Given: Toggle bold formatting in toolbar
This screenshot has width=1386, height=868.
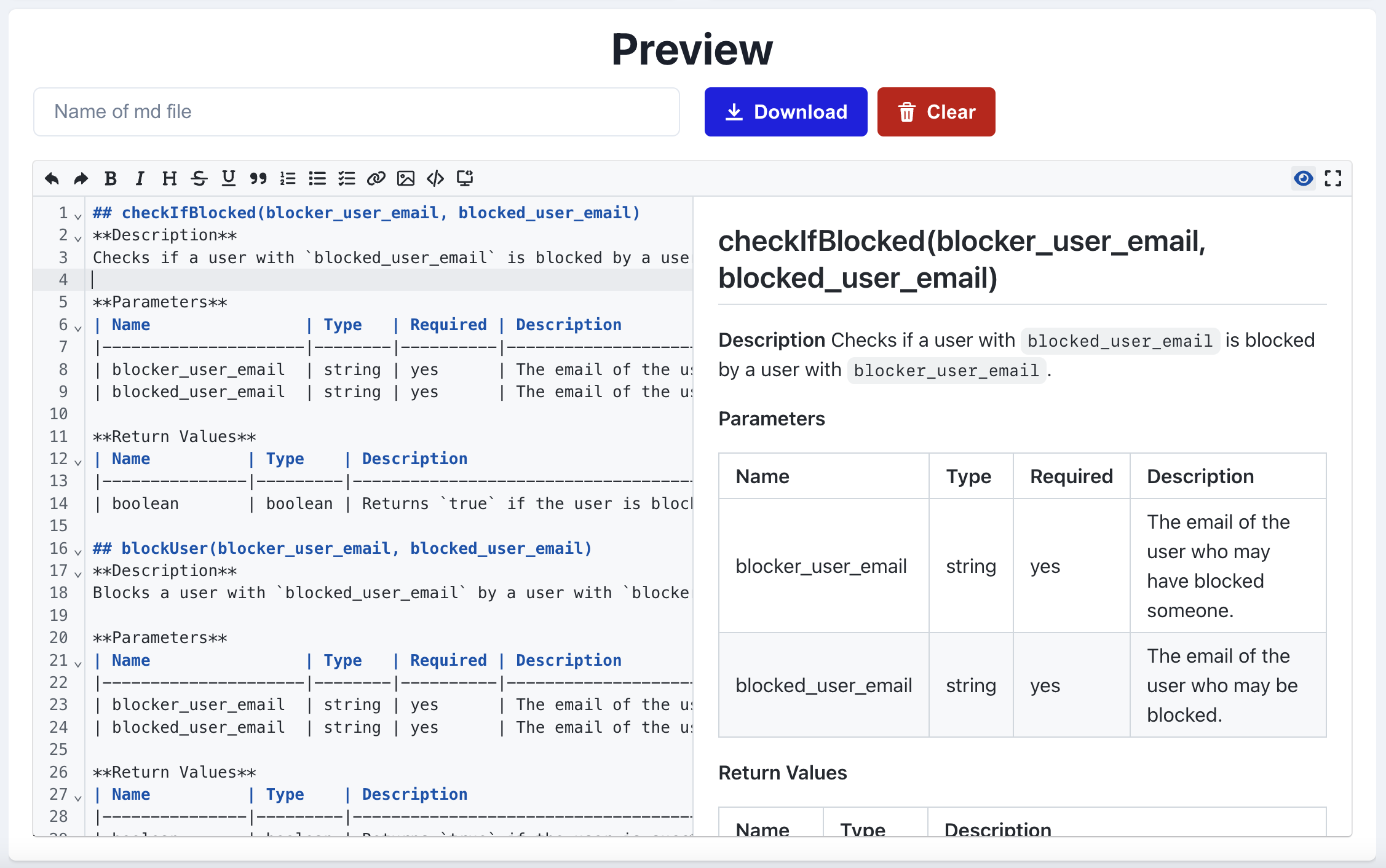Looking at the screenshot, I should click(111, 179).
